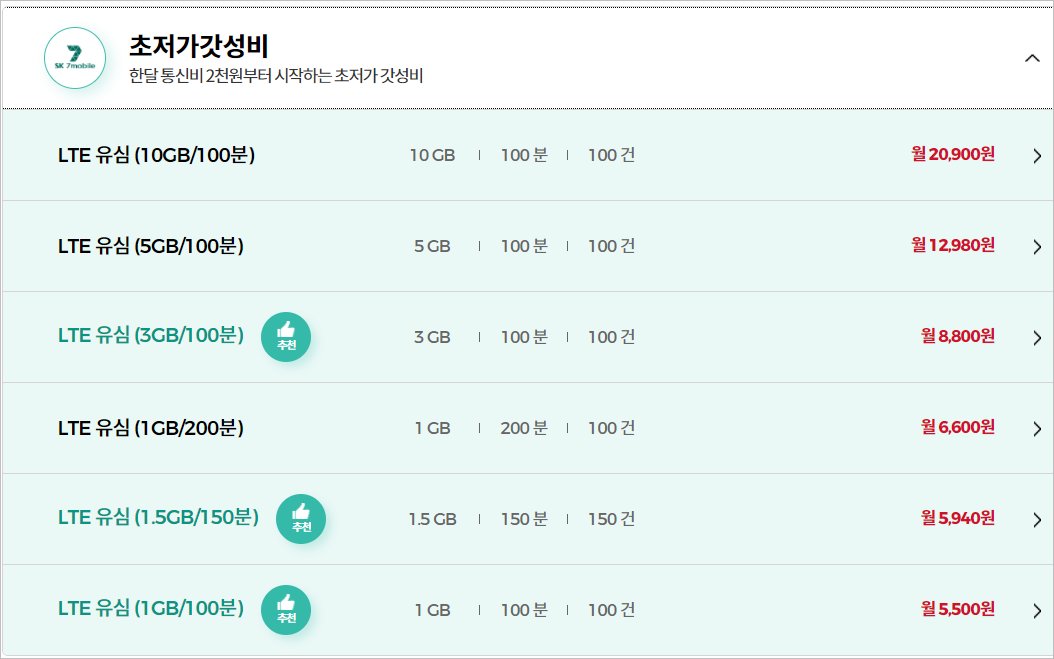The height and width of the screenshot is (659, 1054).
Task: Open arrow for 5GB/100분 plan
Action: [1037, 247]
